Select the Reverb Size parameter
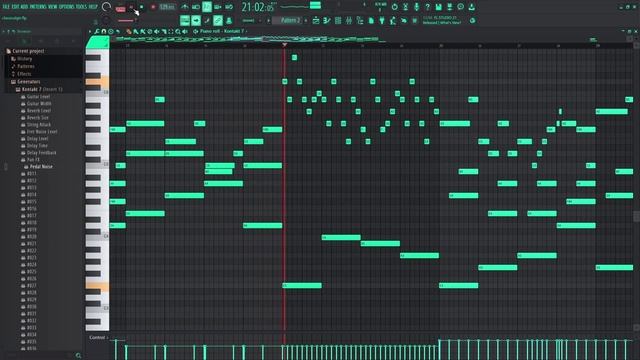The image size is (640, 360). tap(38, 118)
